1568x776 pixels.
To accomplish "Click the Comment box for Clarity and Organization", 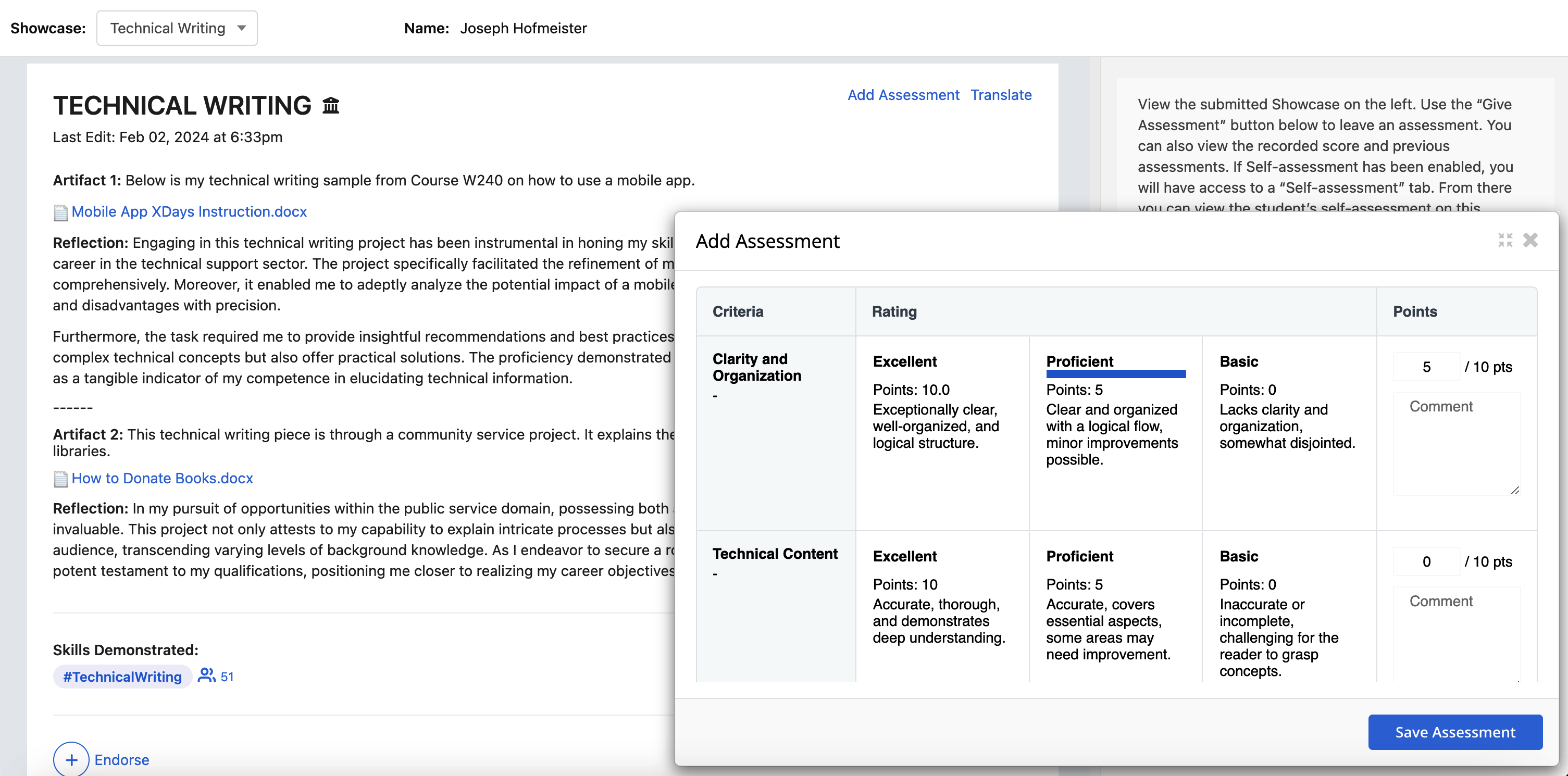I will (1457, 444).
